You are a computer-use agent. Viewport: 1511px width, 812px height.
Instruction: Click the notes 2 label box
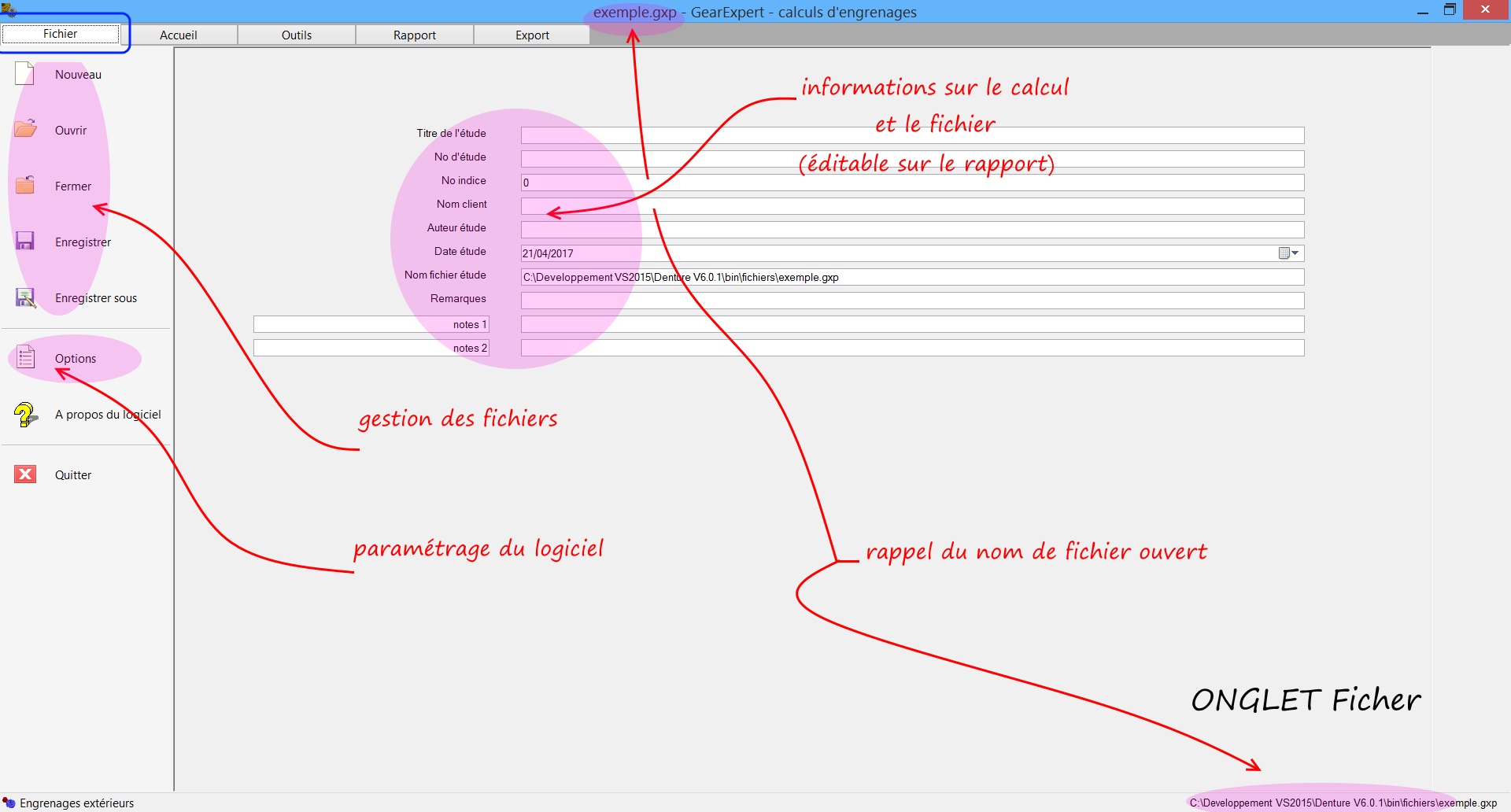click(x=371, y=348)
